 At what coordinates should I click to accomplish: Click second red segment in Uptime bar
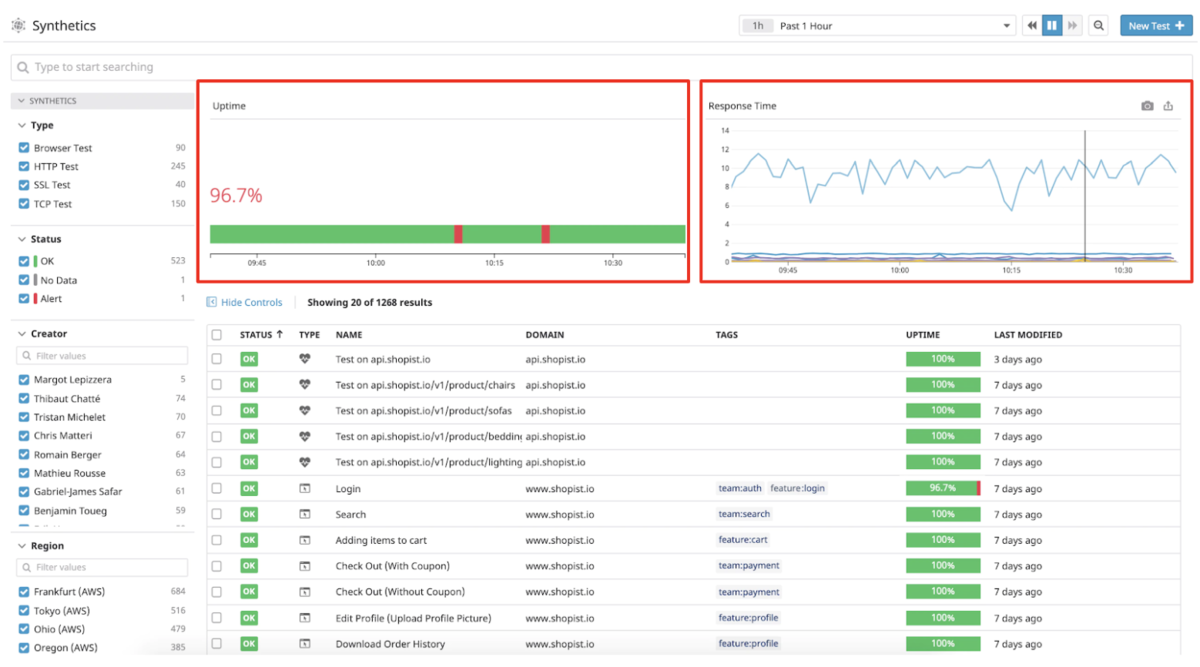tap(546, 234)
